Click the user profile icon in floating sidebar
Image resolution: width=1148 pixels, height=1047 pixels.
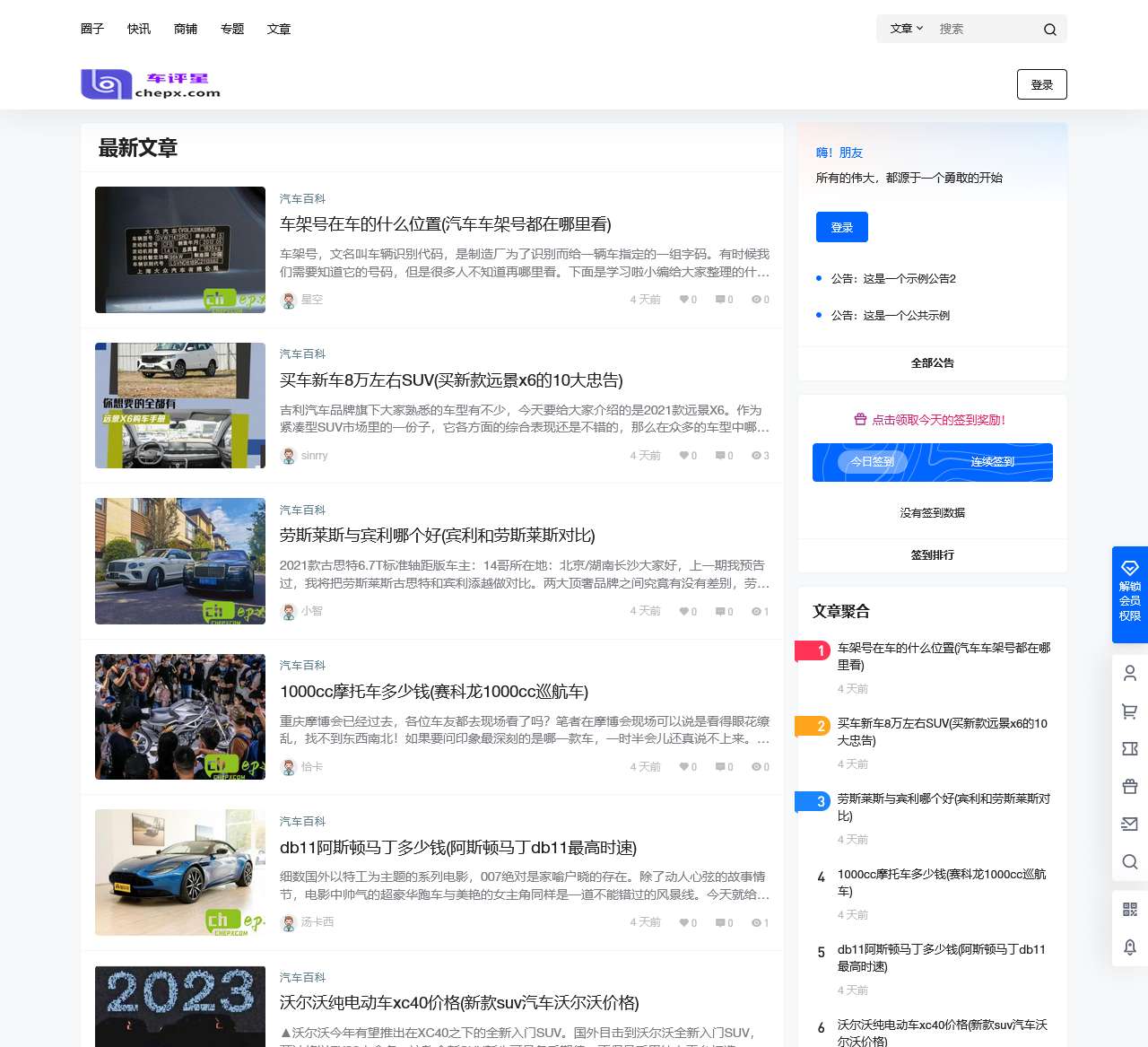coord(1130,673)
